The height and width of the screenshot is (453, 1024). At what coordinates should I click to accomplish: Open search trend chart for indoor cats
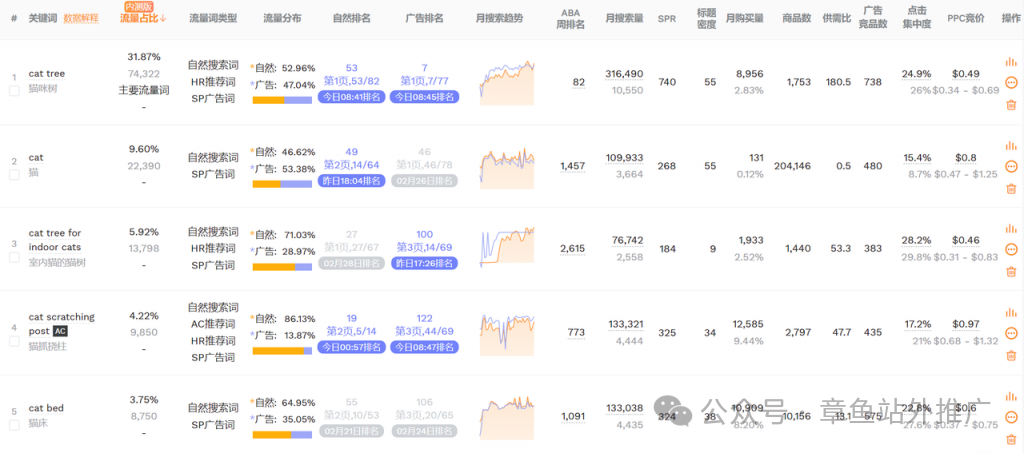point(507,247)
